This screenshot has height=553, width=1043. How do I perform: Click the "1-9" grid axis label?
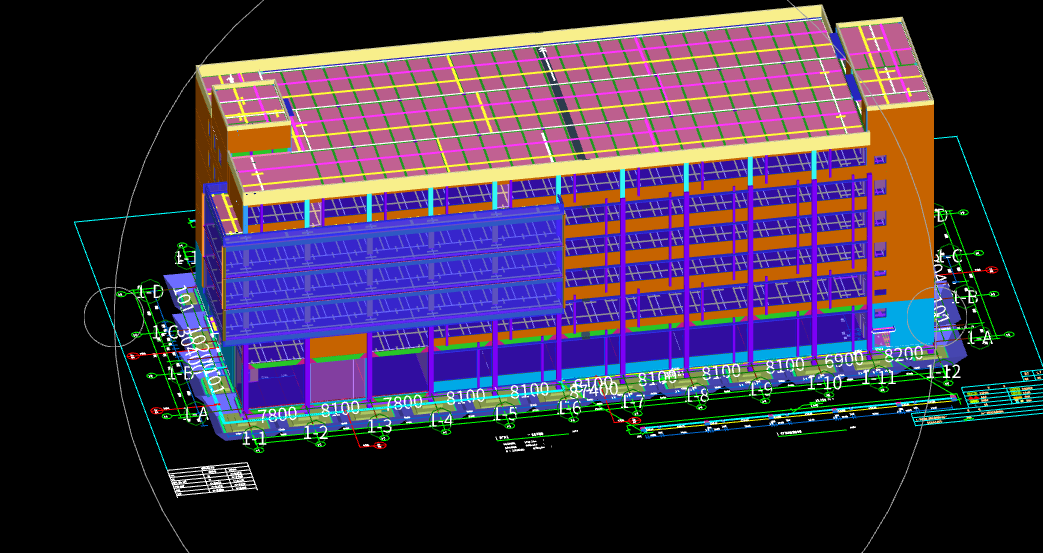click(761, 389)
